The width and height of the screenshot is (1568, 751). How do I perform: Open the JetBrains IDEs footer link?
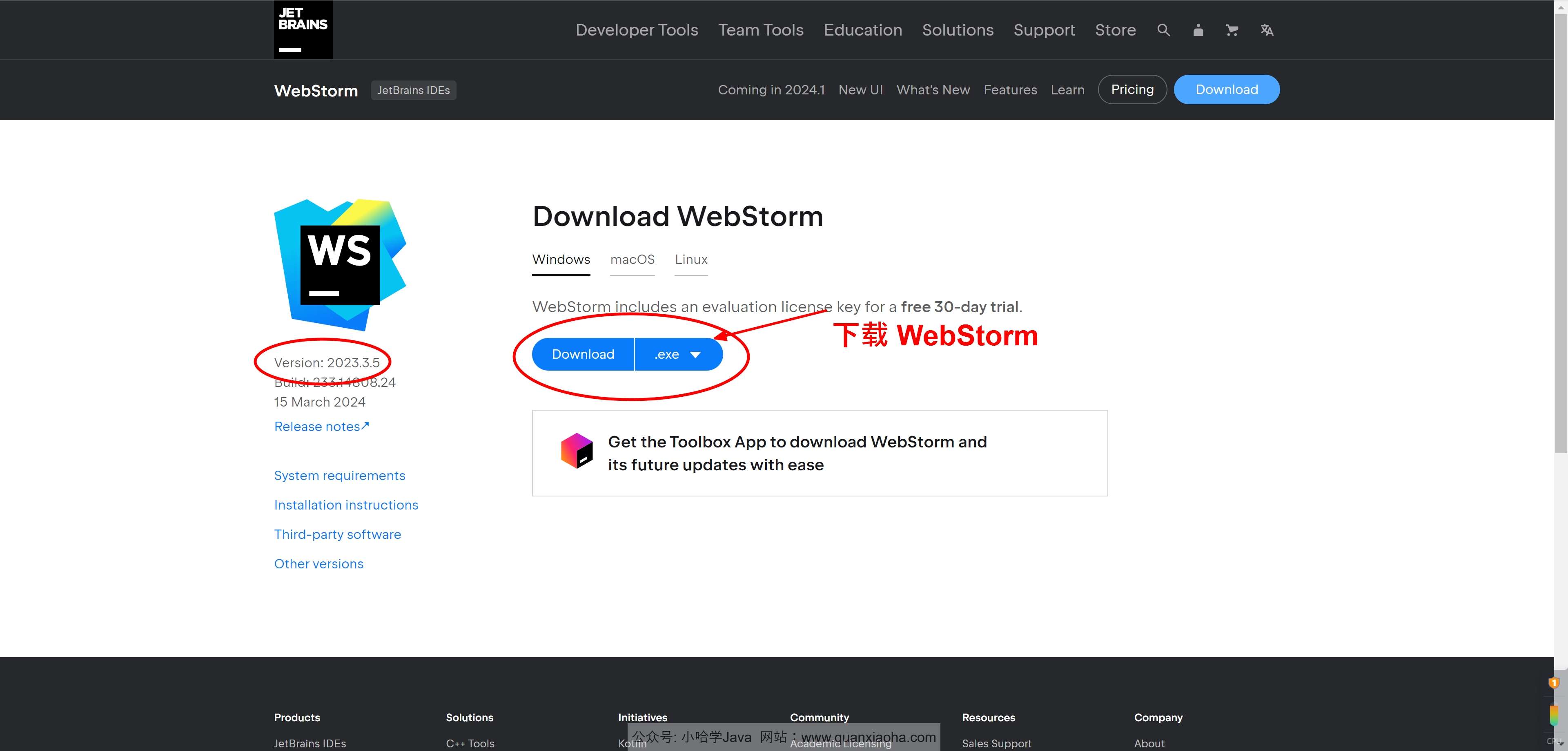click(x=310, y=743)
